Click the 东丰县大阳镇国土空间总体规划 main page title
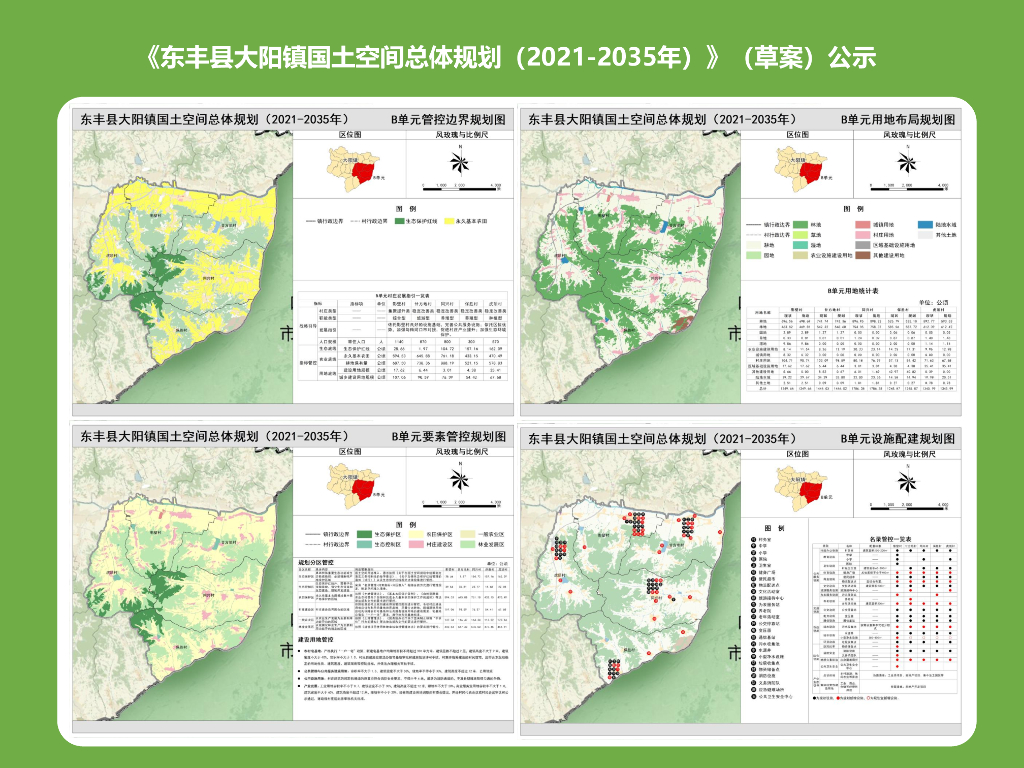This screenshot has height=768, width=1024. click(510, 57)
